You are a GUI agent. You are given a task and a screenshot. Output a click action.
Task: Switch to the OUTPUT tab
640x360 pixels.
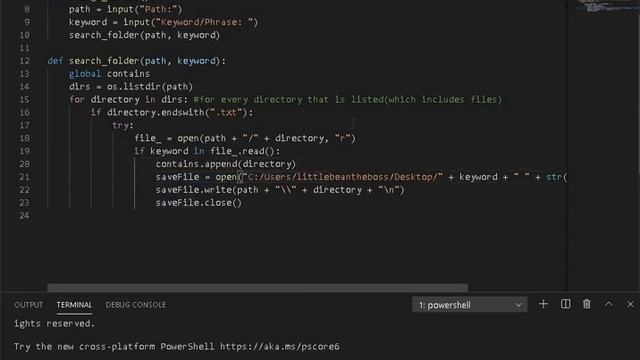[29, 305]
